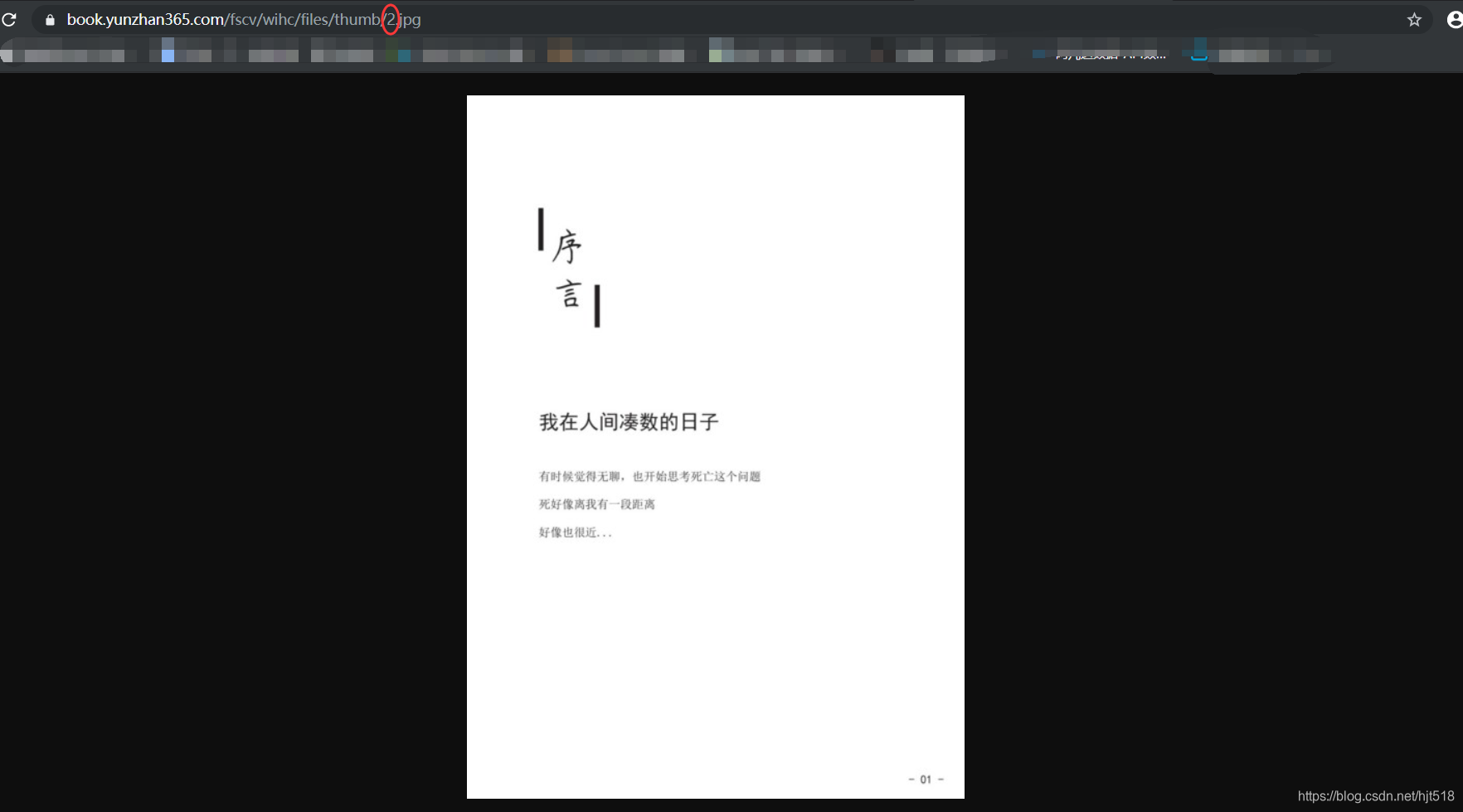Click the book page thumbnail image
1463x812 pixels.
pyautogui.click(x=715, y=446)
